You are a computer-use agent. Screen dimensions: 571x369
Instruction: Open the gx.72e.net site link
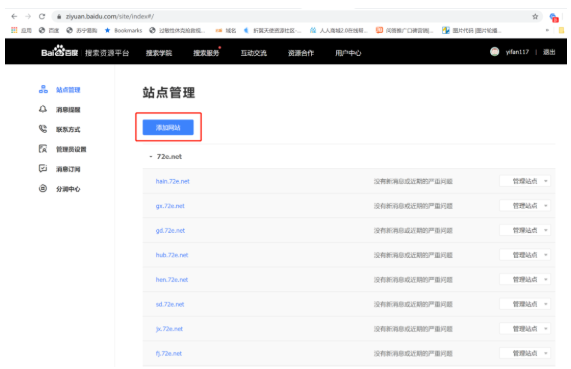170,206
